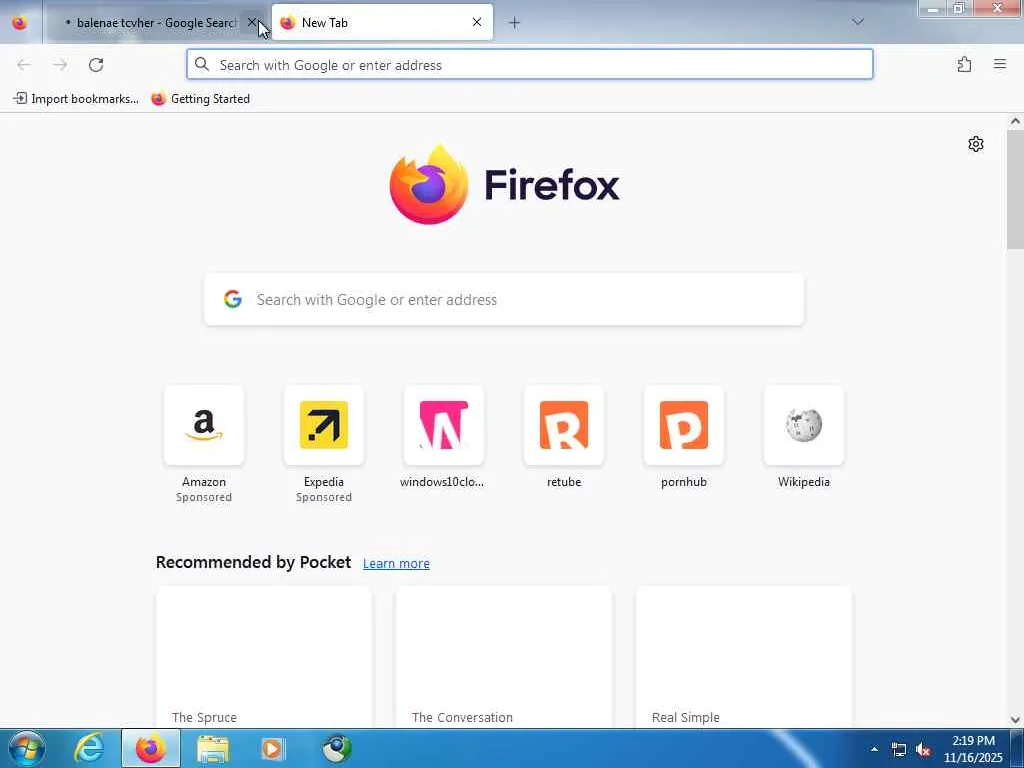Go back one page
This screenshot has height=768, width=1024.
[24, 65]
